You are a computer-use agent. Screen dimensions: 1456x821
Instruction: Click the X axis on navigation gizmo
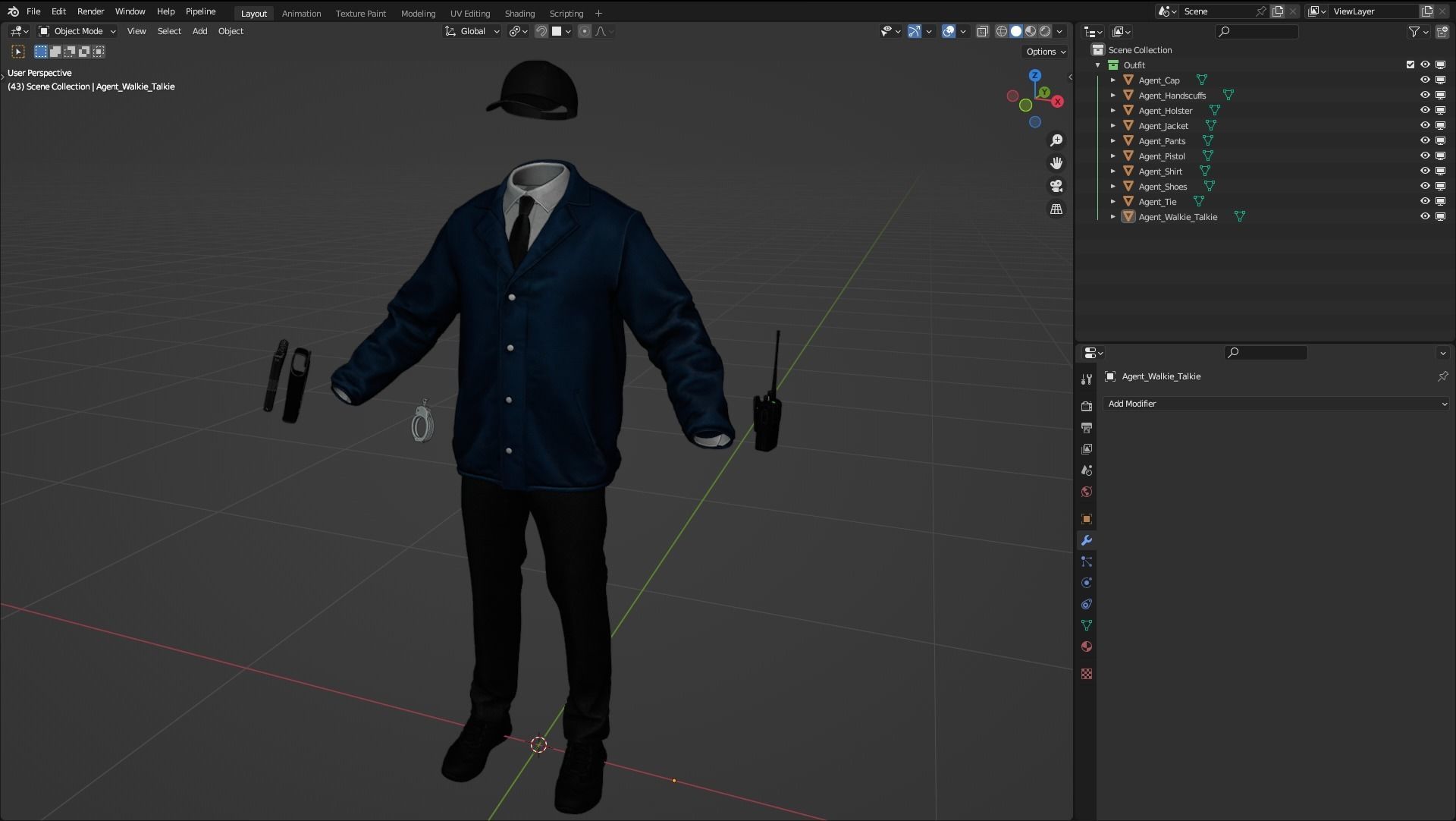point(1058,102)
